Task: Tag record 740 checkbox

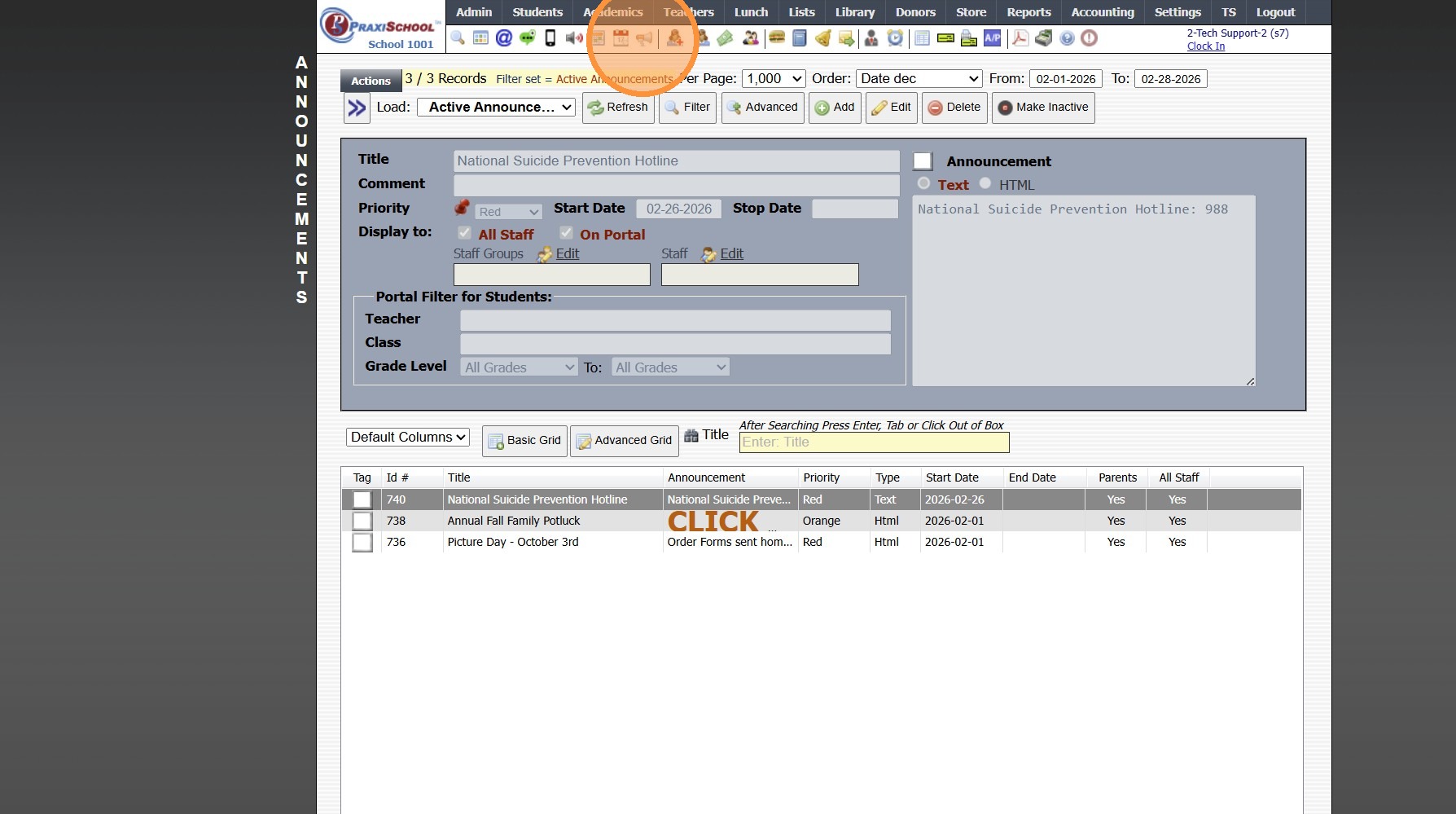Action: click(x=362, y=500)
